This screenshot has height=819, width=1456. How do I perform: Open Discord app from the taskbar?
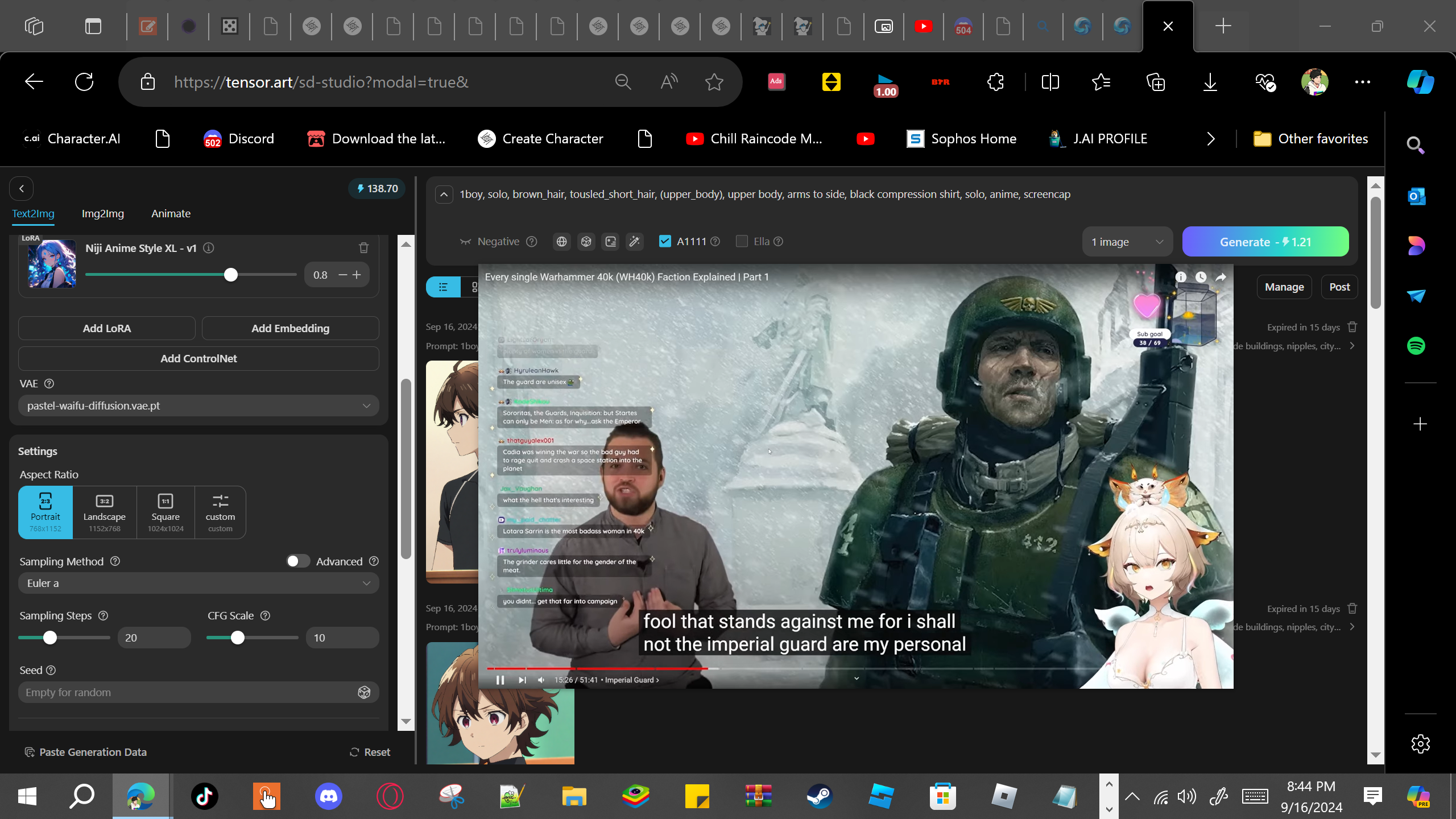[x=329, y=796]
